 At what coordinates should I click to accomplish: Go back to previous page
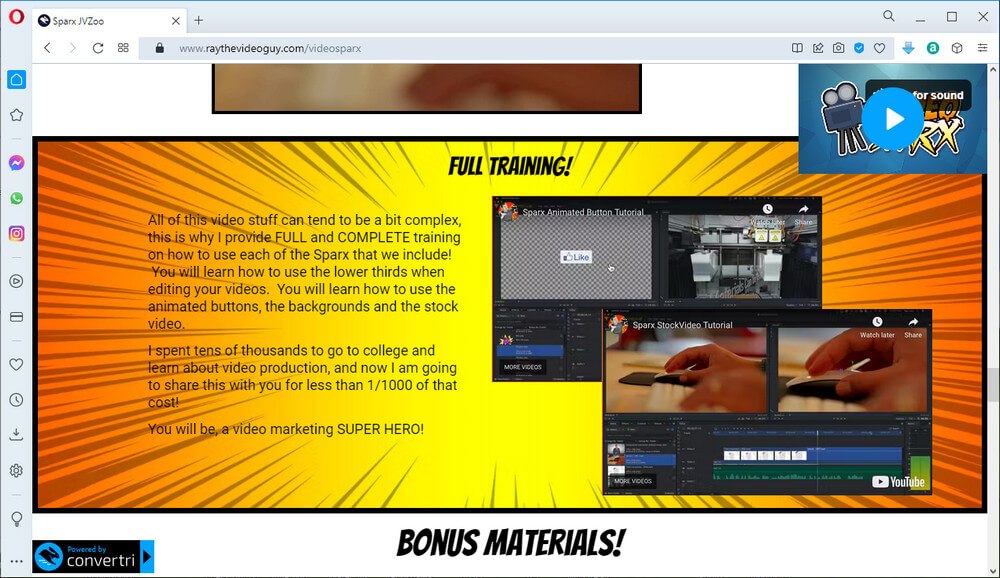[47, 48]
